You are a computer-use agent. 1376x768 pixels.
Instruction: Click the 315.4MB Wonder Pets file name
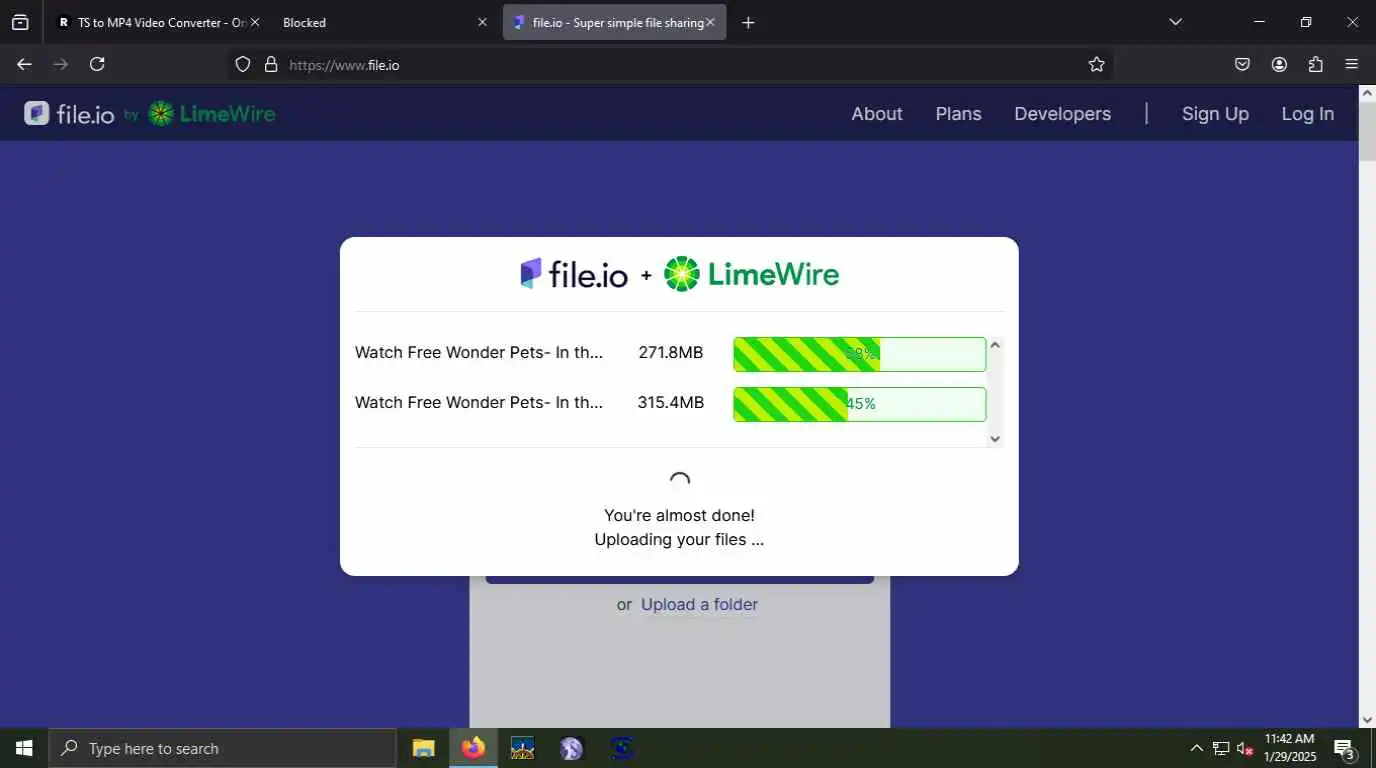[x=479, y=402]
